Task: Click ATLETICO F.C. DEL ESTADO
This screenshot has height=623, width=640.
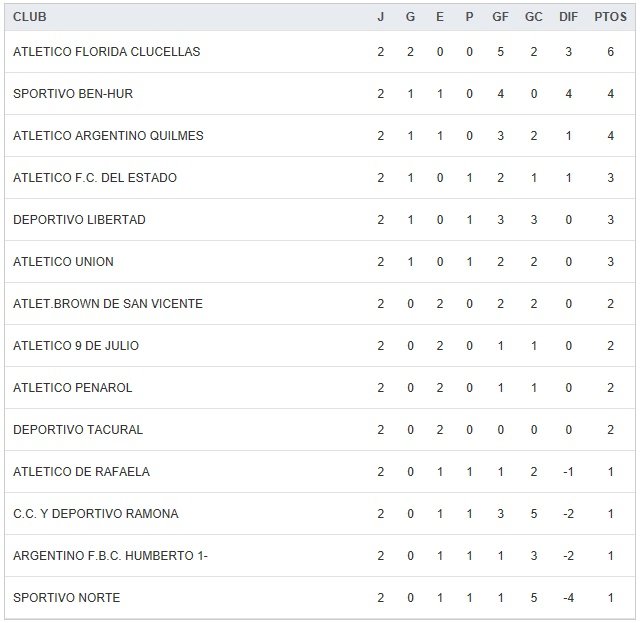Action: (x=95, y=178)
